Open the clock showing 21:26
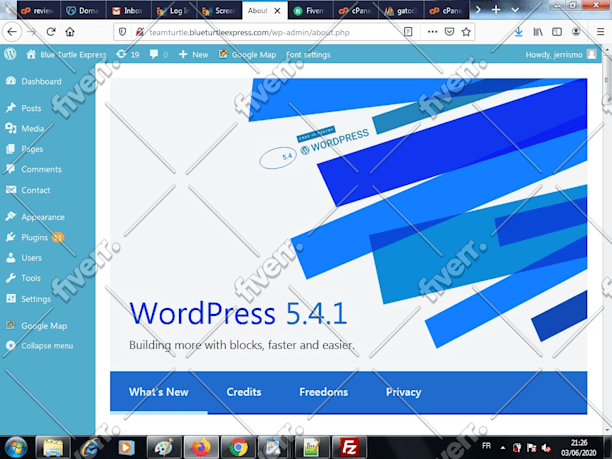The width and height of the screenshot is (612, 459). (x=579, y=447)
